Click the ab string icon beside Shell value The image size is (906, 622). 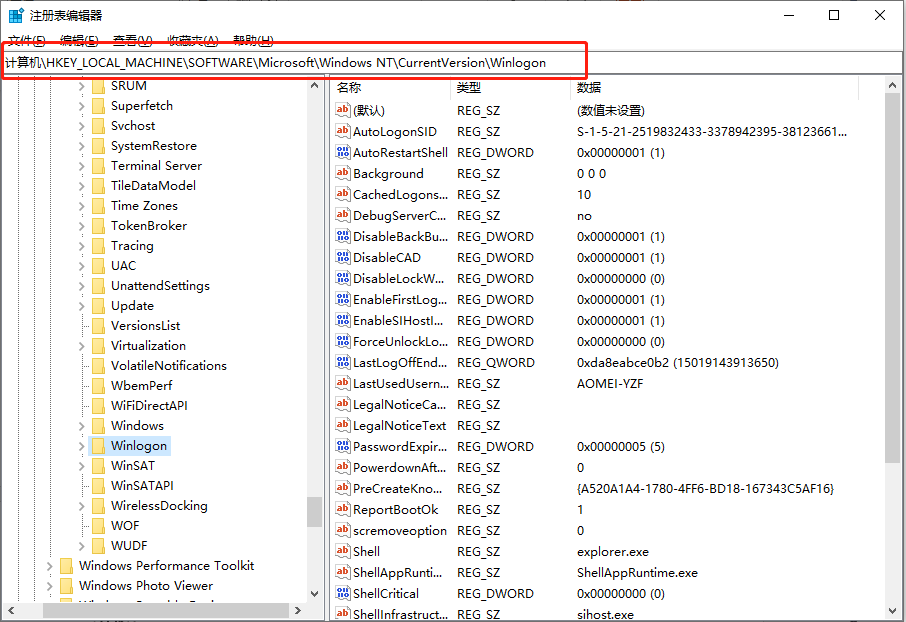click(x=343, y=551)
